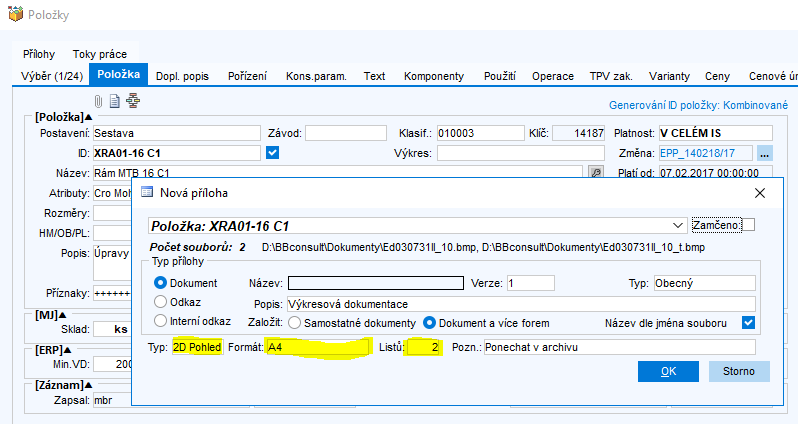Click the paperclip attachments icon
Image resolution: width=798 pixels, height=424 pixels.
[98, 101]
